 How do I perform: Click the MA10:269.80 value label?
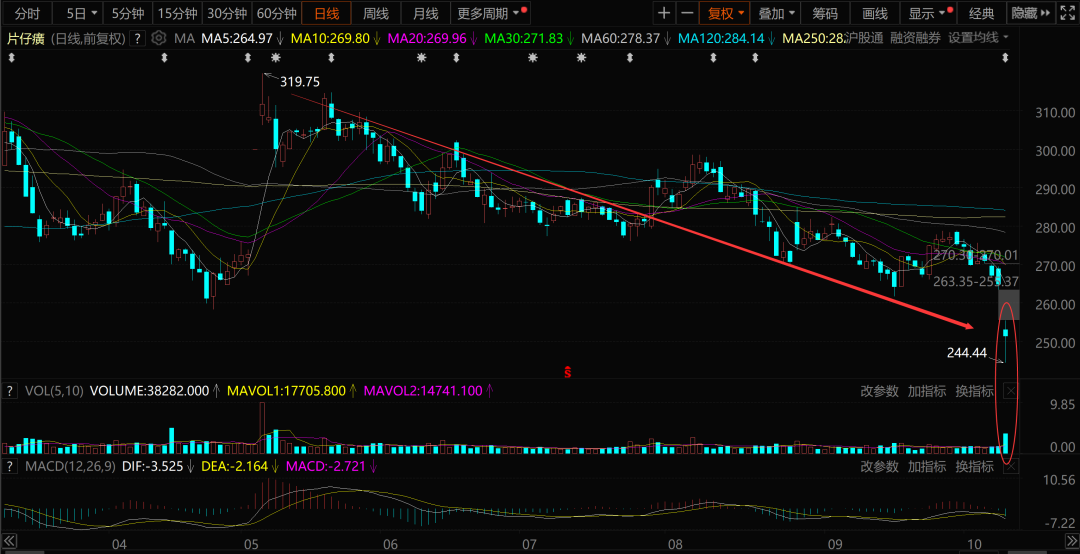pos(331,39)
